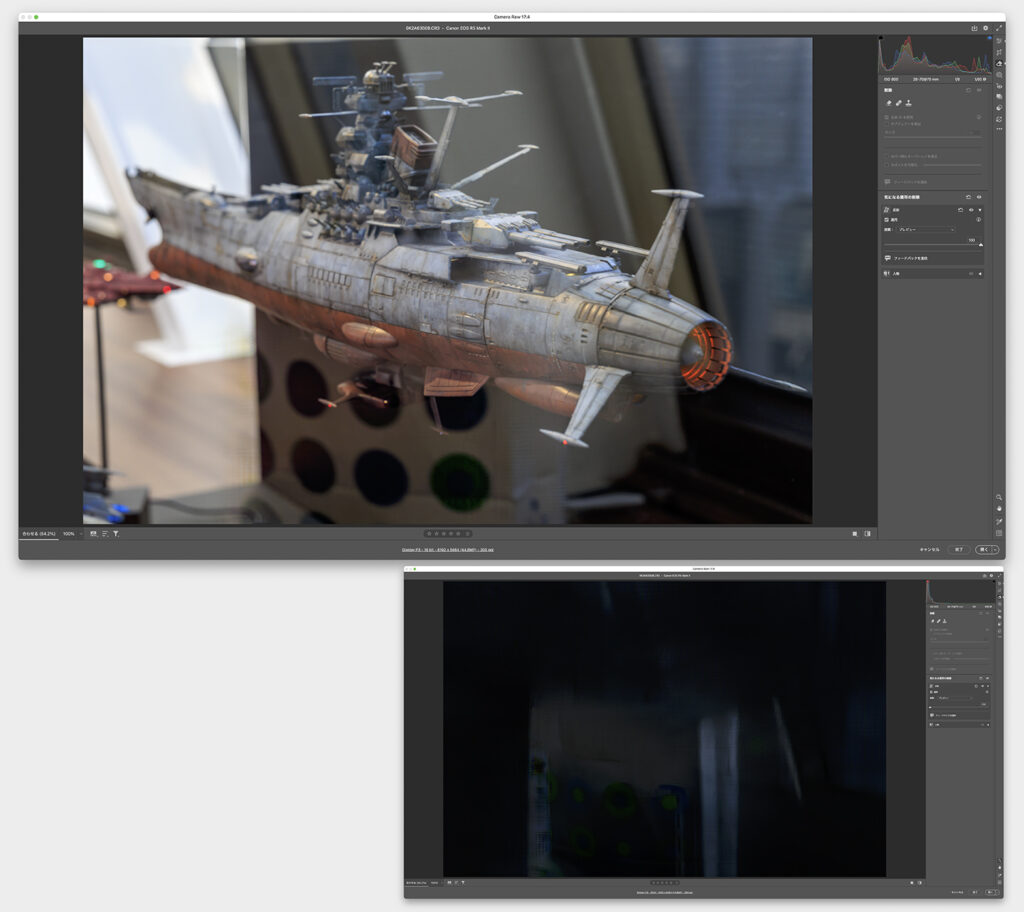Reset the 削除 panel settings
Screen dimensions: 1024x912
coord(968,90)
